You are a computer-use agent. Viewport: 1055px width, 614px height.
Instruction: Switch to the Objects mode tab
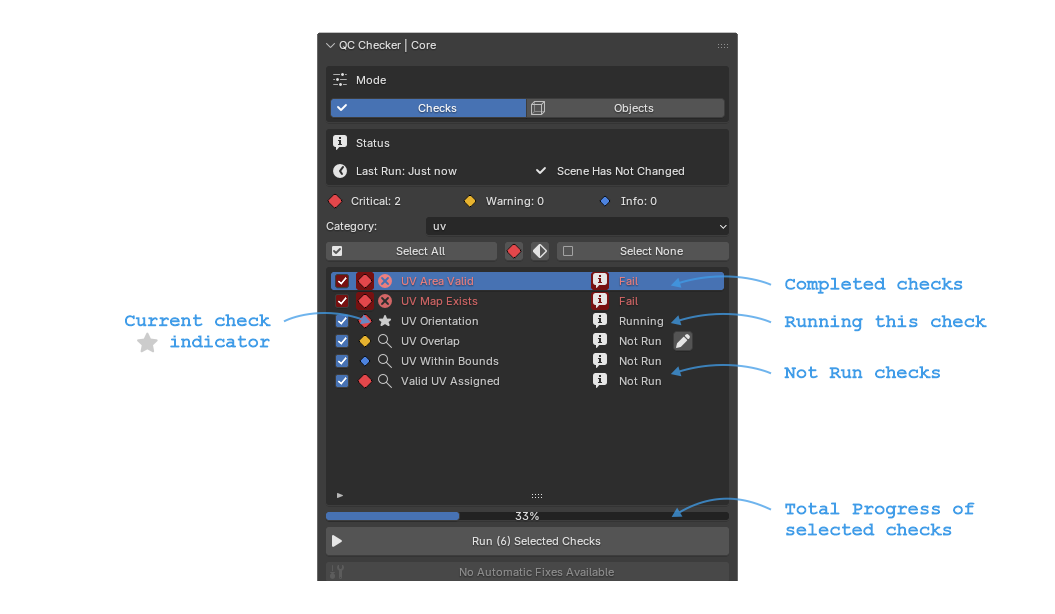(625, 108)
